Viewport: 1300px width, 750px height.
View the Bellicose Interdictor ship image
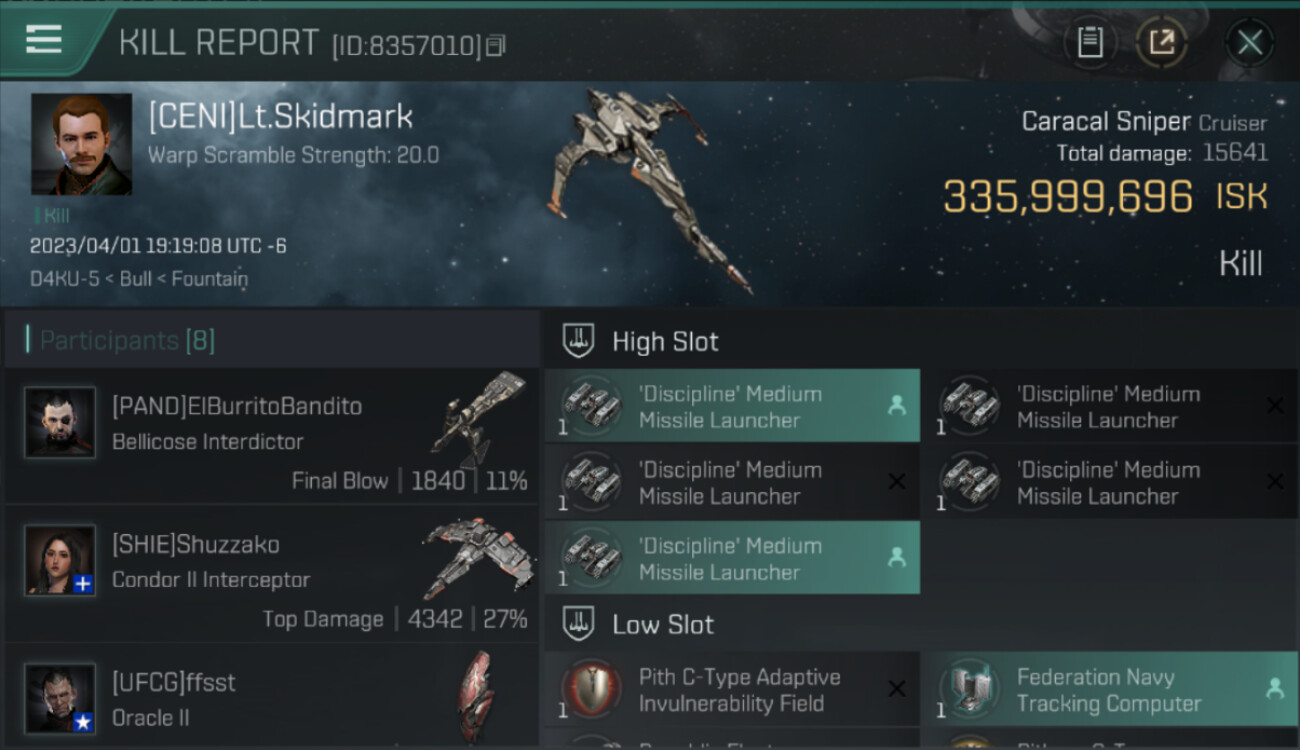pyautogui.click(x=480, y=420)
